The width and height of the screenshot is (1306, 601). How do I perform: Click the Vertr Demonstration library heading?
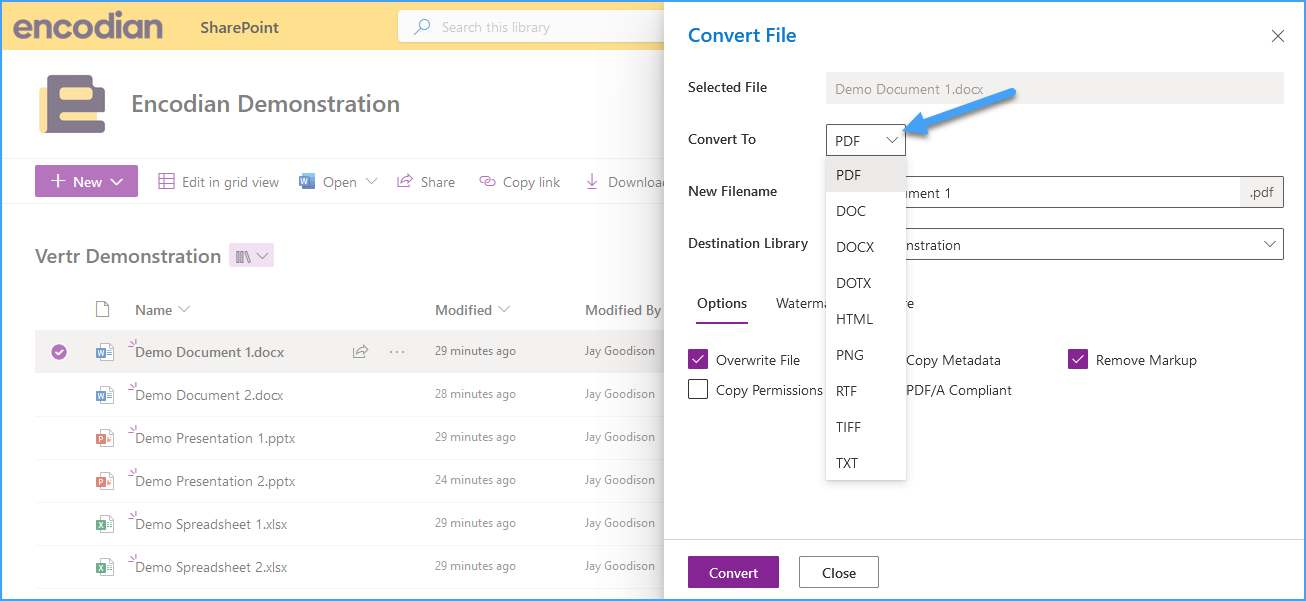coord(128,256)
